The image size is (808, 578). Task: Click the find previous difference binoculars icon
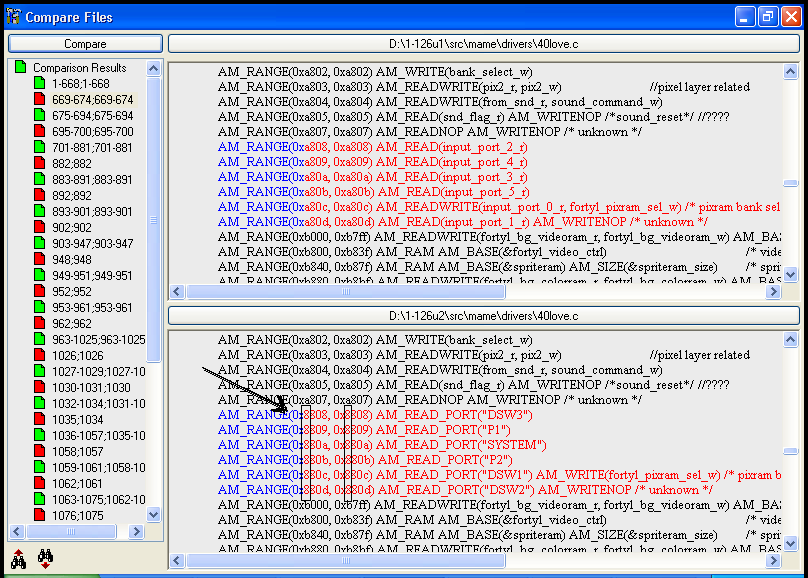[x=18, y=560]
